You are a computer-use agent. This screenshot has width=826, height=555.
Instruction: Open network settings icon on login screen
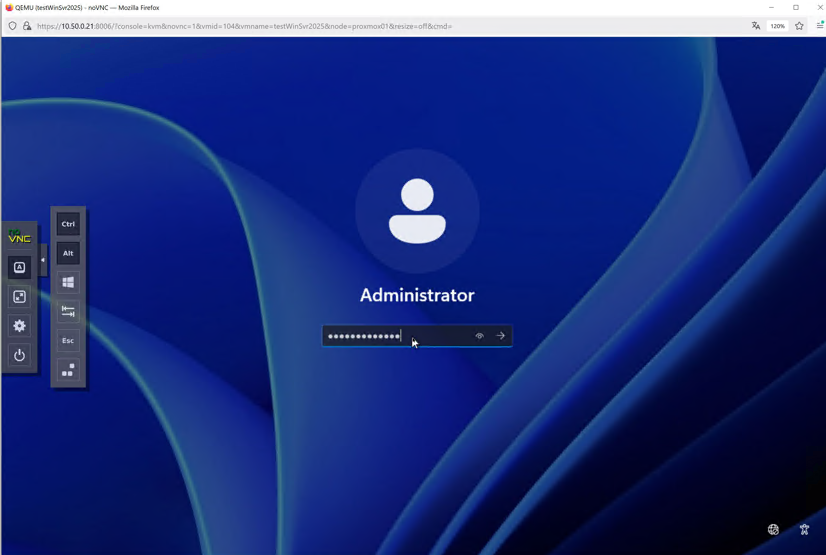pos(773,529)
